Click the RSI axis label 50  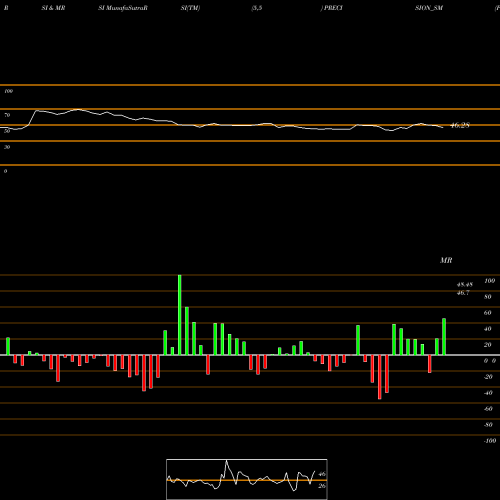pyautogui.click(x=7, y=131)
